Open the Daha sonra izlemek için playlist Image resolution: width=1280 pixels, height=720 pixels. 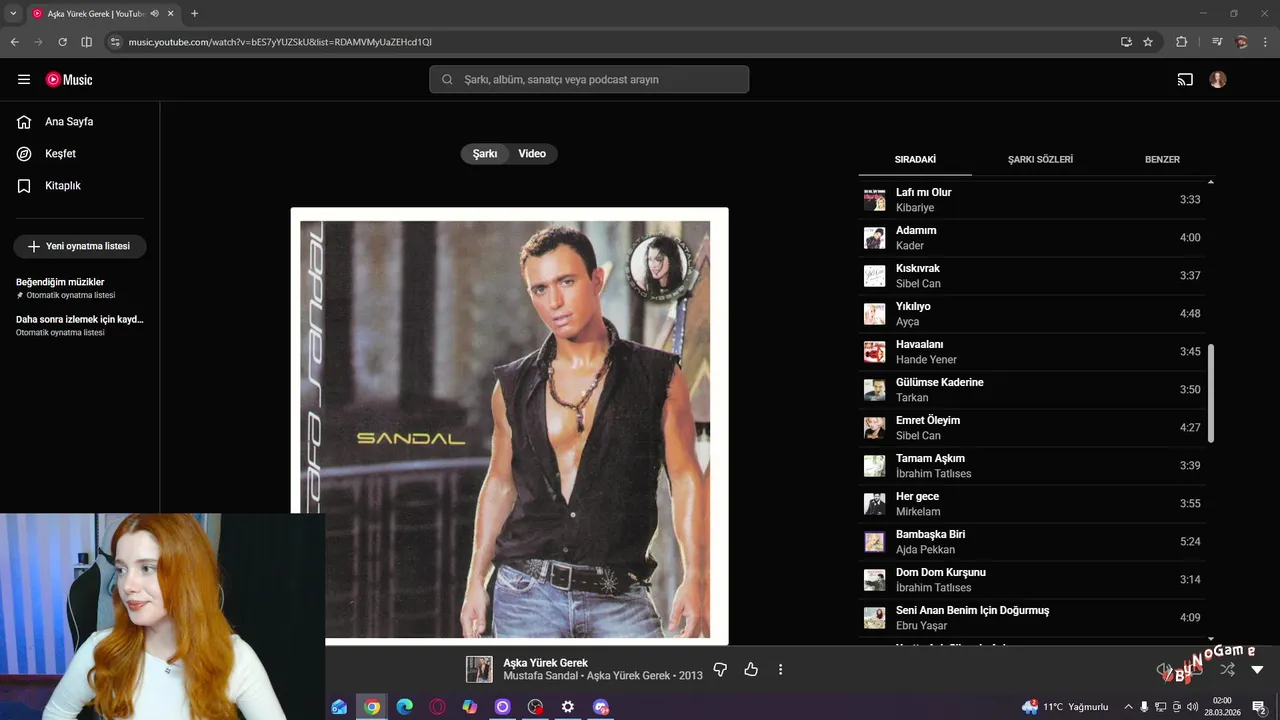80,325
